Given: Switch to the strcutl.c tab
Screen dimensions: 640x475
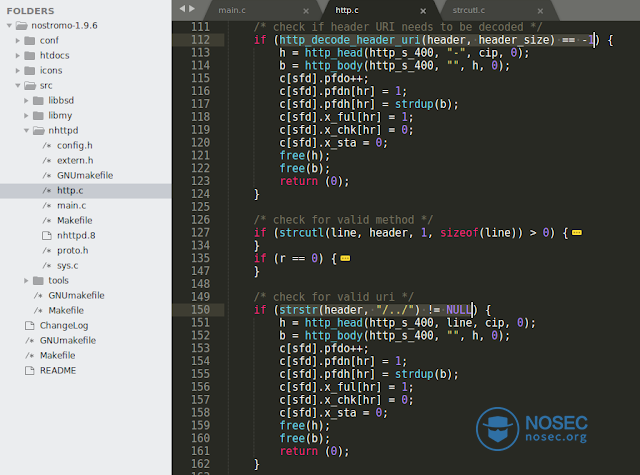Looking at the screenshot, I should click(x=469, y=10).
